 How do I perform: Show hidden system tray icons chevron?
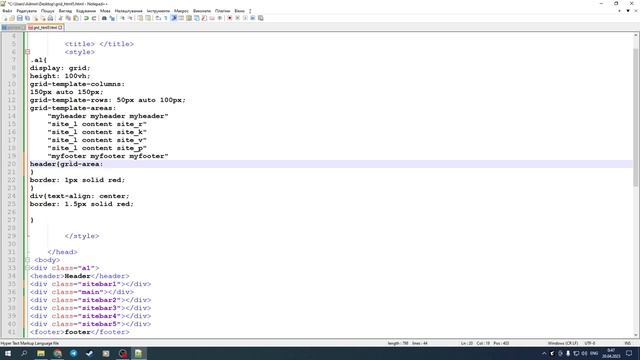coord(544,353)
